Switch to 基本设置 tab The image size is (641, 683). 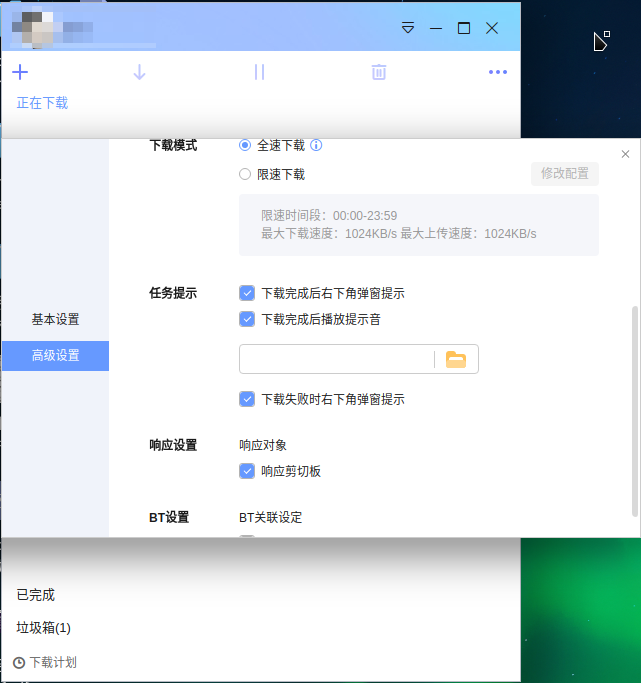55,320
